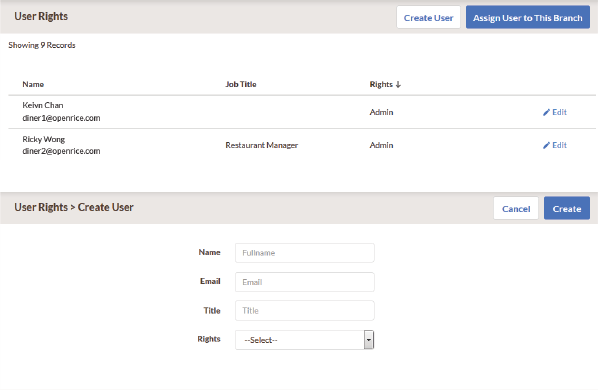Viewport: 598px width, 390px height.
Task: Click the Create User button
Action: tap(428, 17)
